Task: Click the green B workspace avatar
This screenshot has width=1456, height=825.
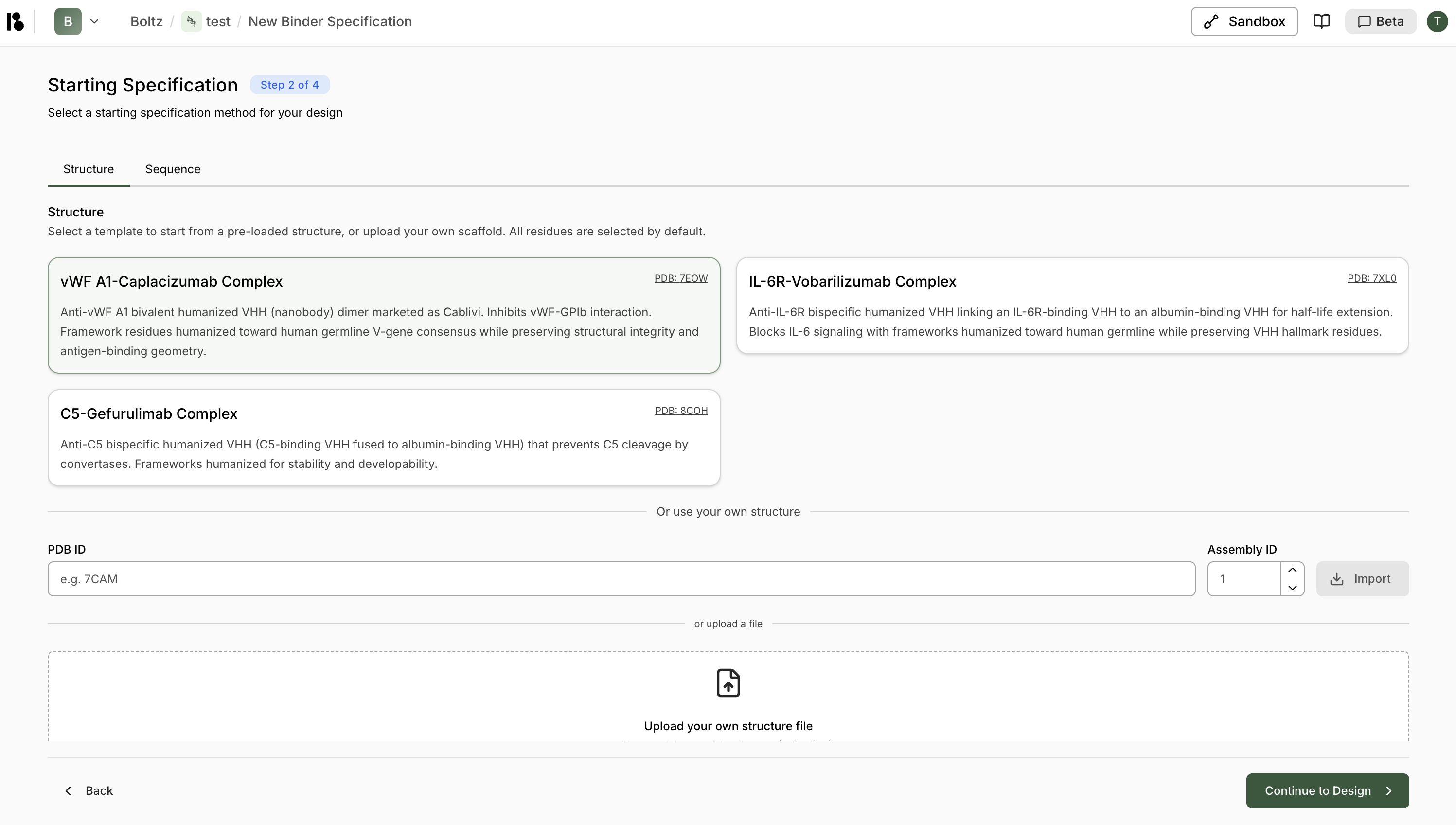Action: coord(68,21)
